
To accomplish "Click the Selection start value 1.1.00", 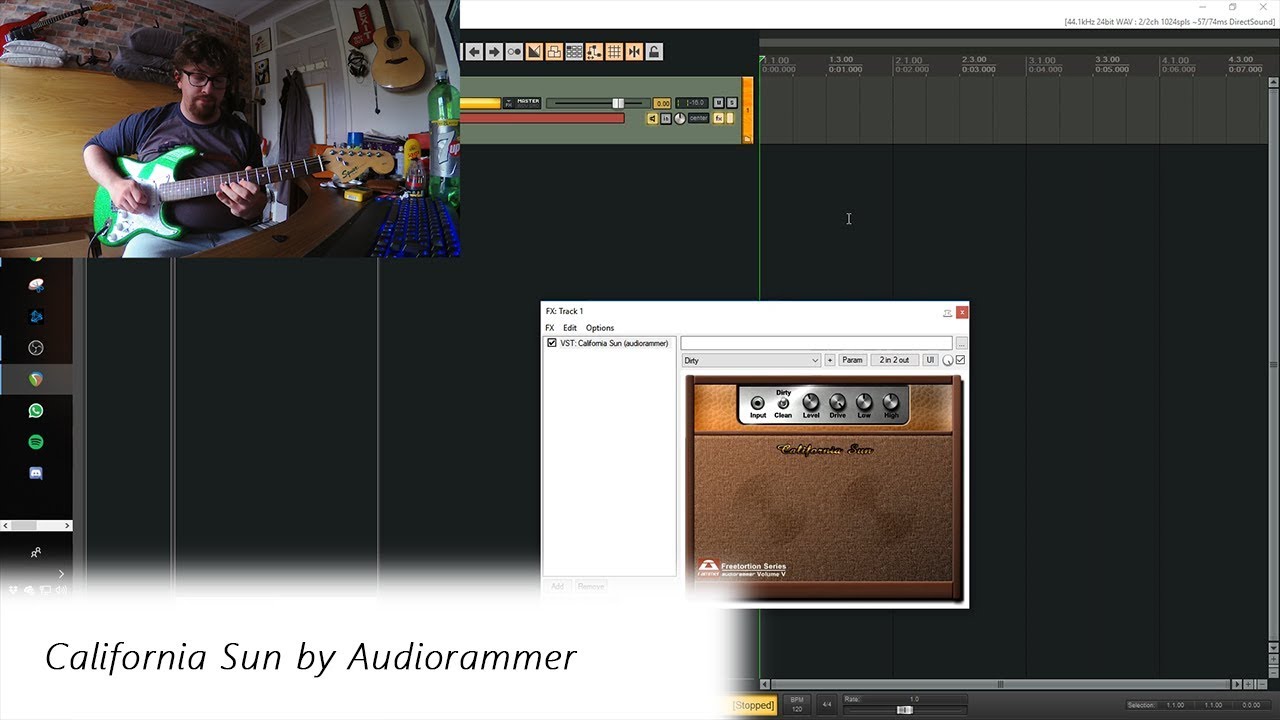I will pos(1175,705).
